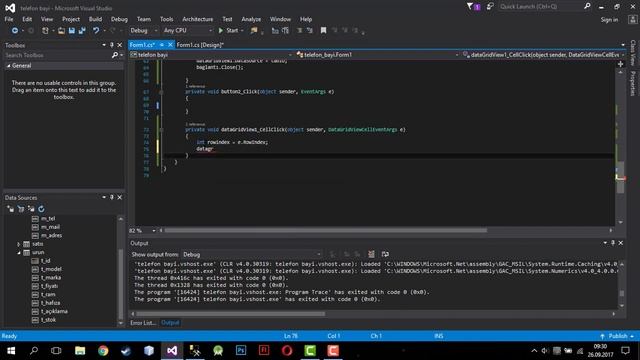Click into the Quick Launch search field
640x360 pixels.
[x=541, y=7]
